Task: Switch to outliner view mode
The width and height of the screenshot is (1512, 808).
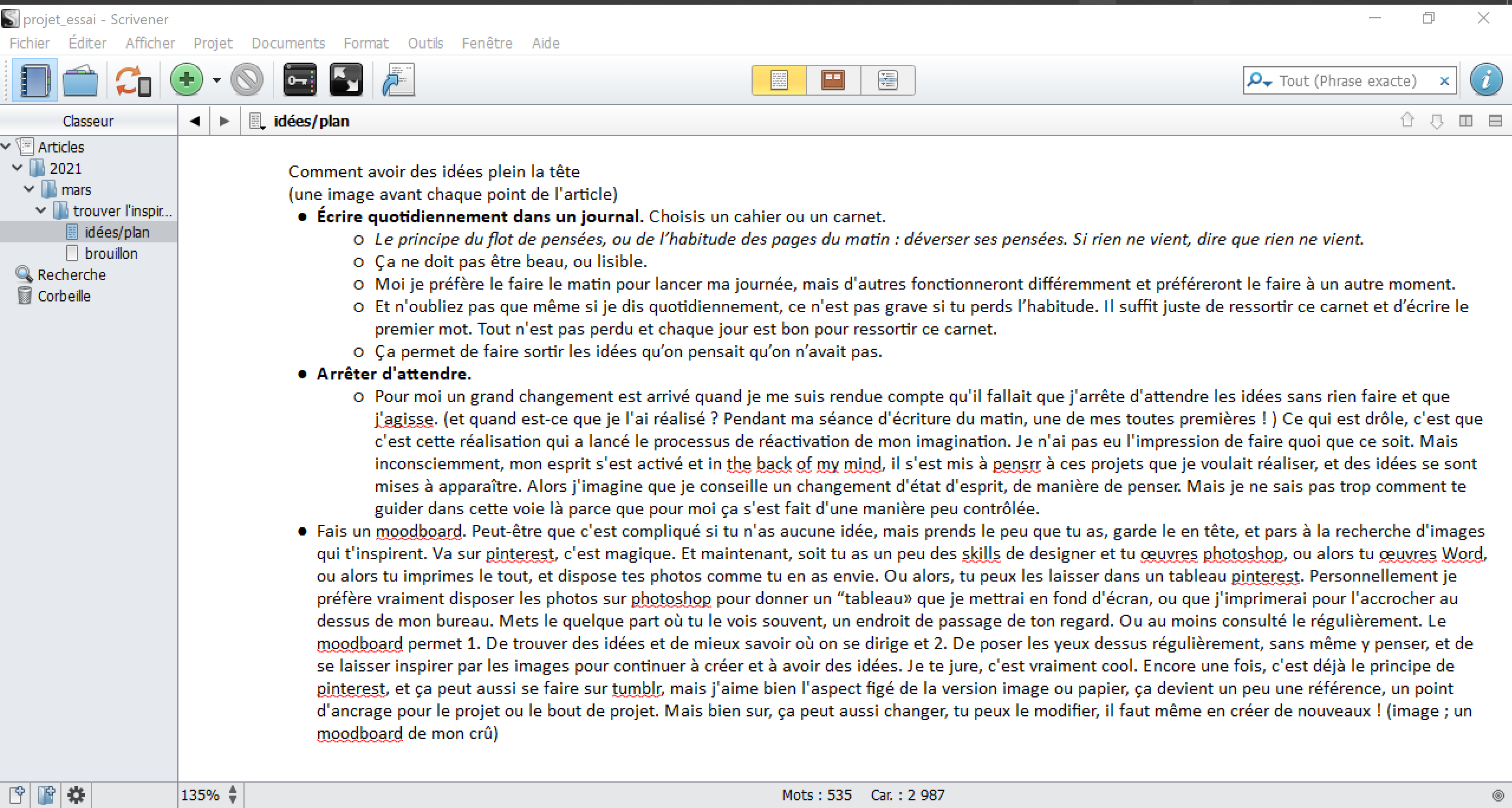Action: tap(887, 80)
